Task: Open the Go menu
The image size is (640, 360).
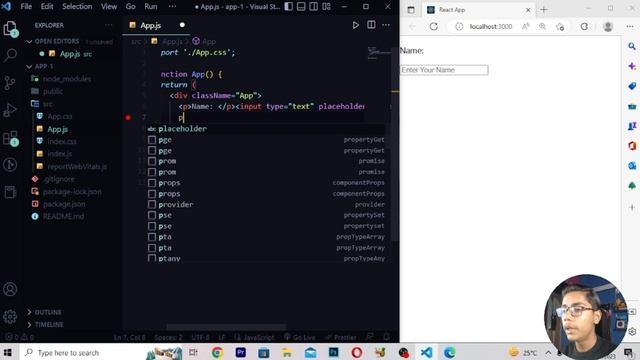Action: 131,7
